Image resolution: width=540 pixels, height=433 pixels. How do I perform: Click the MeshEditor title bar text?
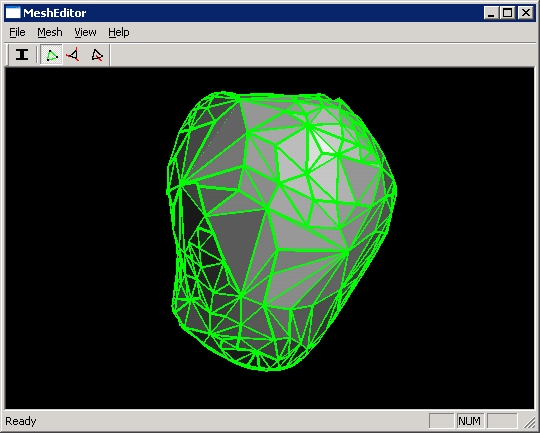click(x=54, y=13)
